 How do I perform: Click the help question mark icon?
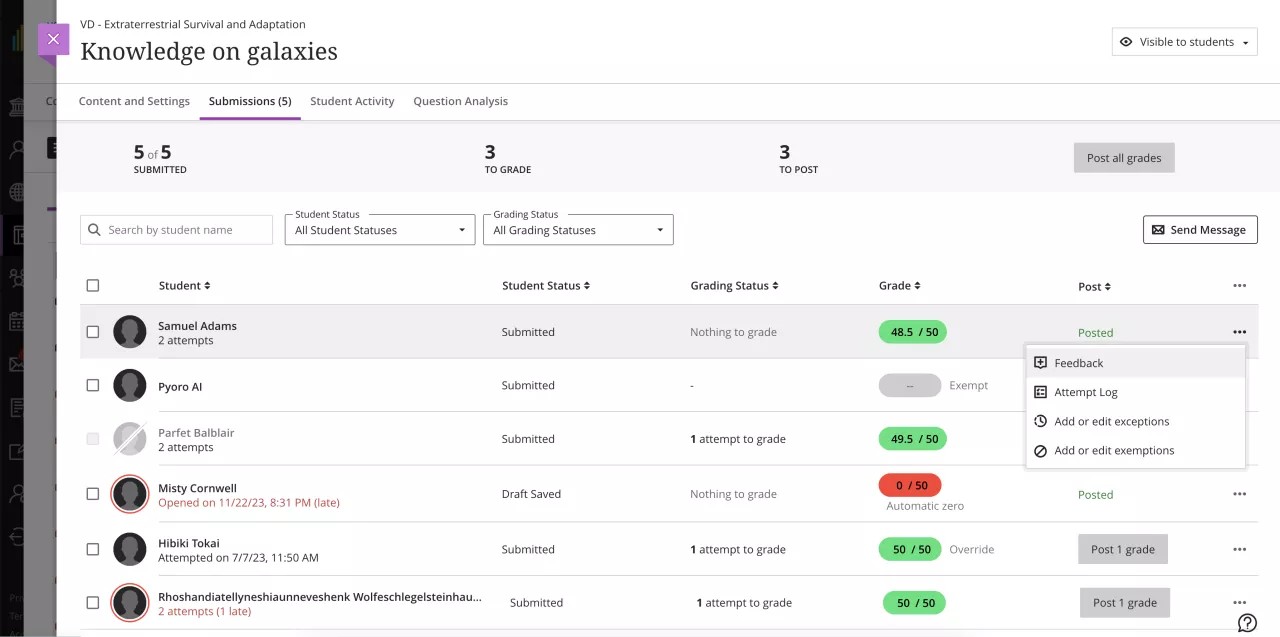point(1247,622)
